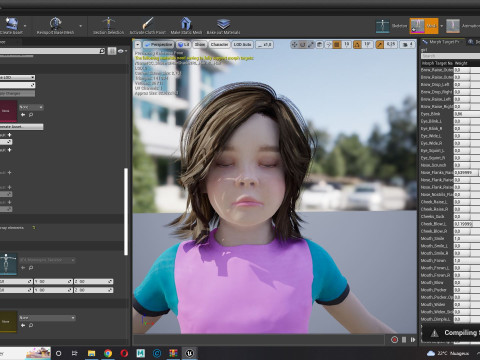
Task: Click the Brow_Drop_Left morph target name
Action: (x=435, y=84)
